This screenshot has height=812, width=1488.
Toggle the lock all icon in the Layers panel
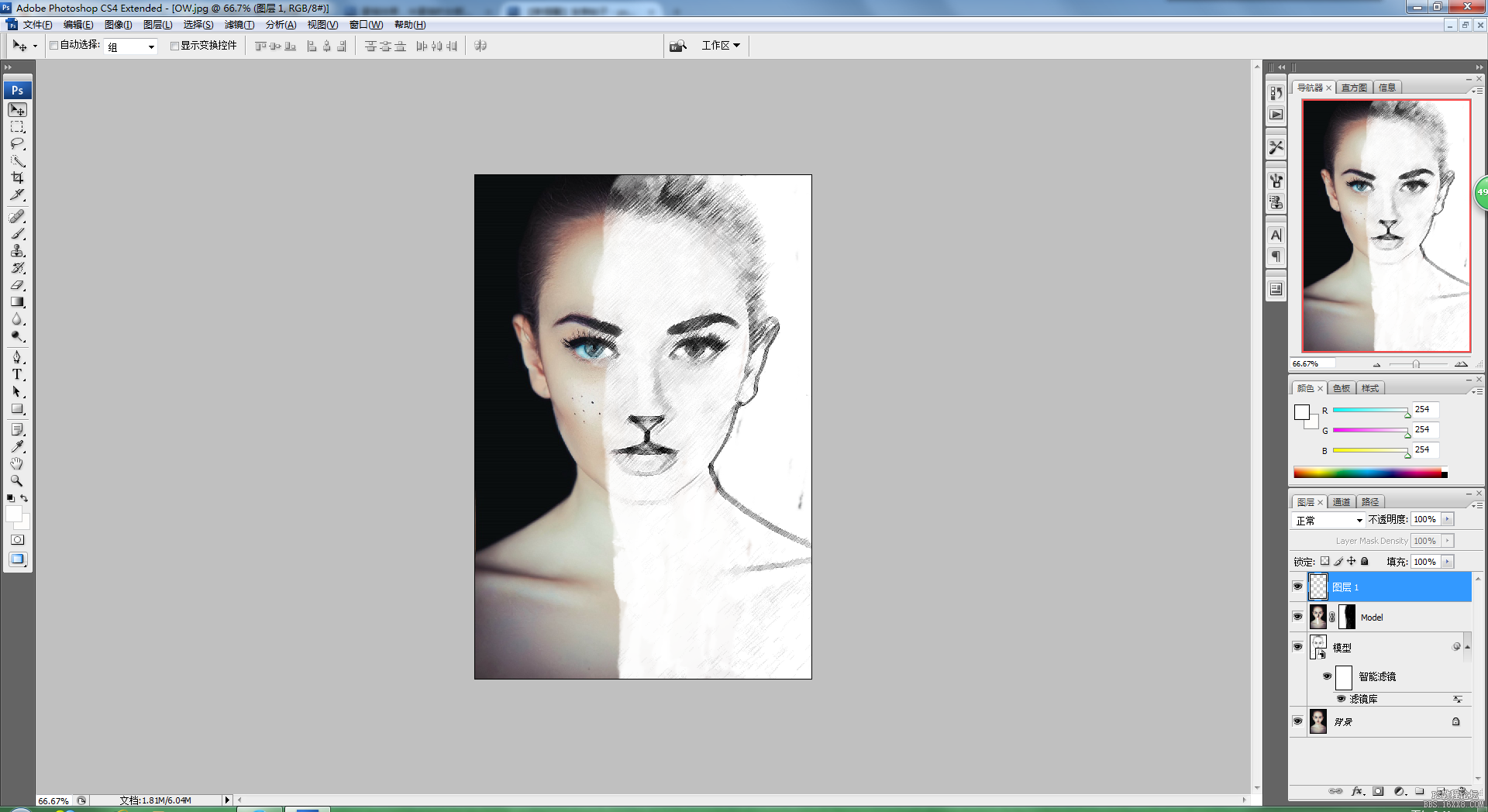1365,561
